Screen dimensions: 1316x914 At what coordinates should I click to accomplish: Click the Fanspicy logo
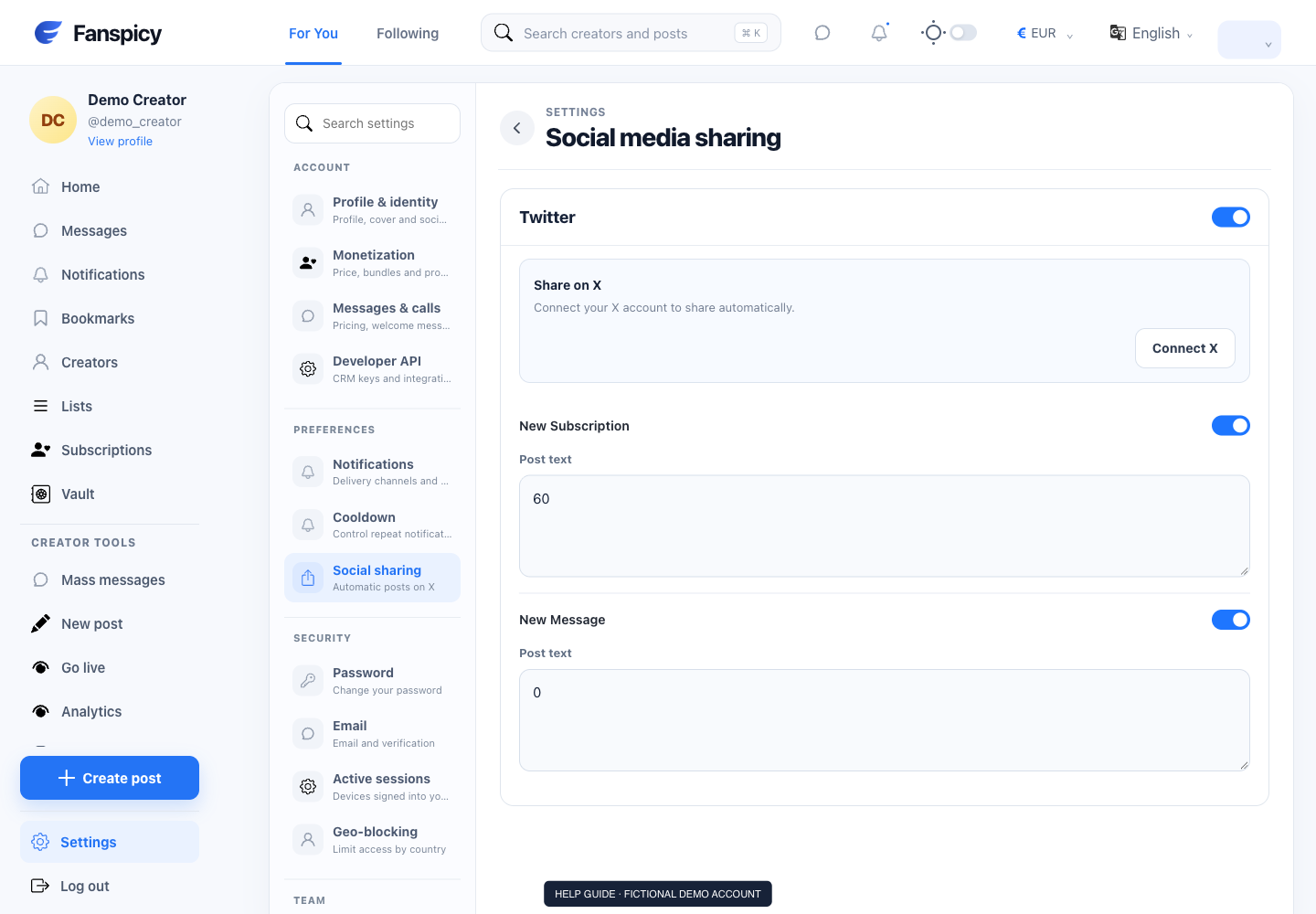(x=98, y=33)
